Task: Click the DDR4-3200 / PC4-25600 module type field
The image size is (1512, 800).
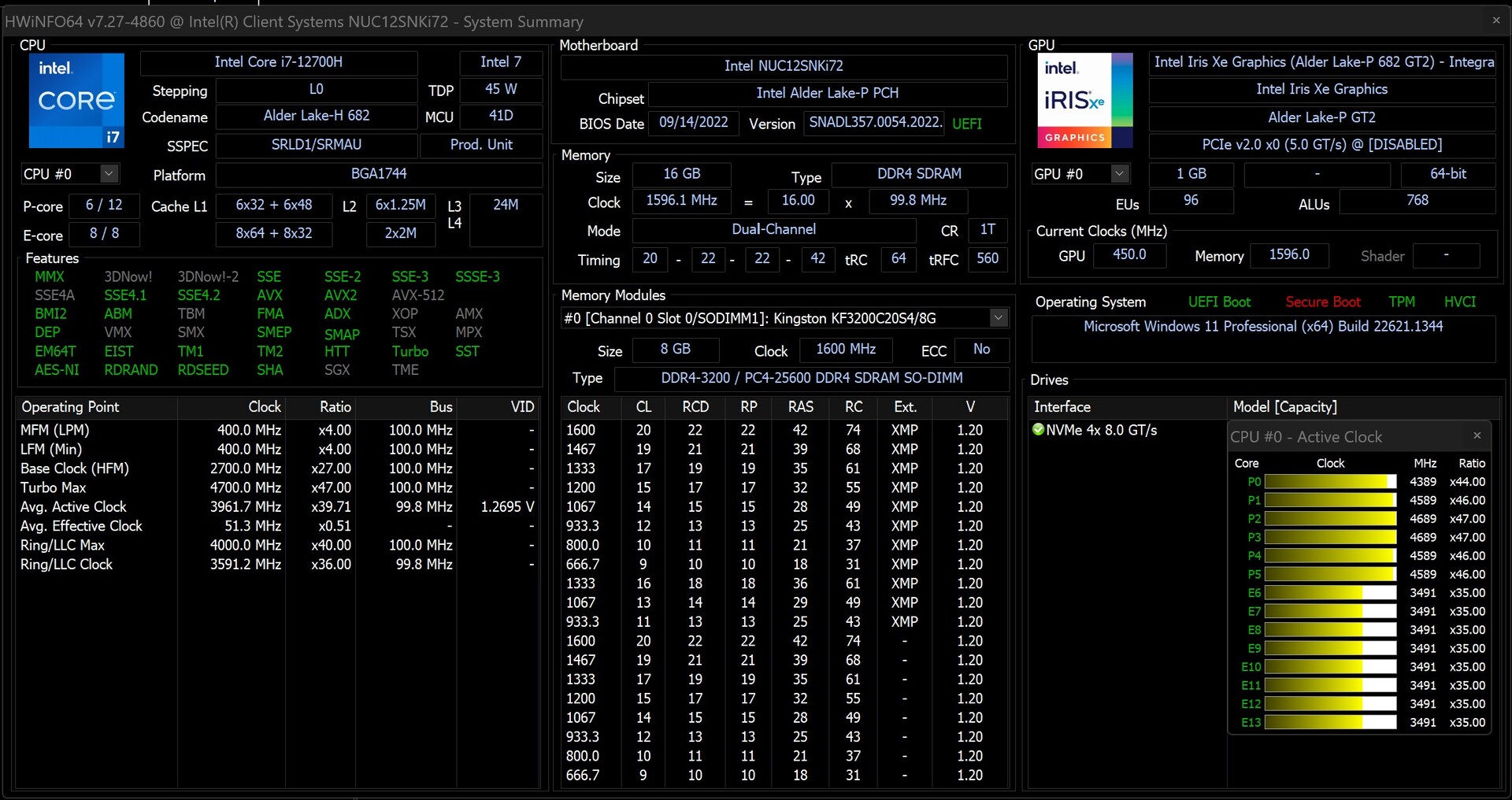Action: click(812, 378)
